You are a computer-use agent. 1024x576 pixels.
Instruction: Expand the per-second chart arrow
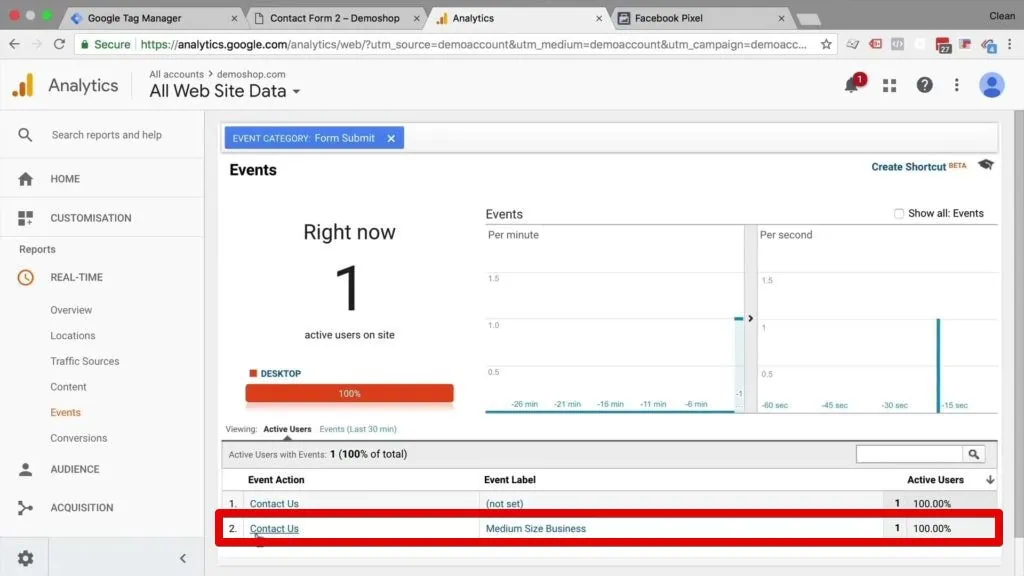pyautogui.click(x=750, y=318)
